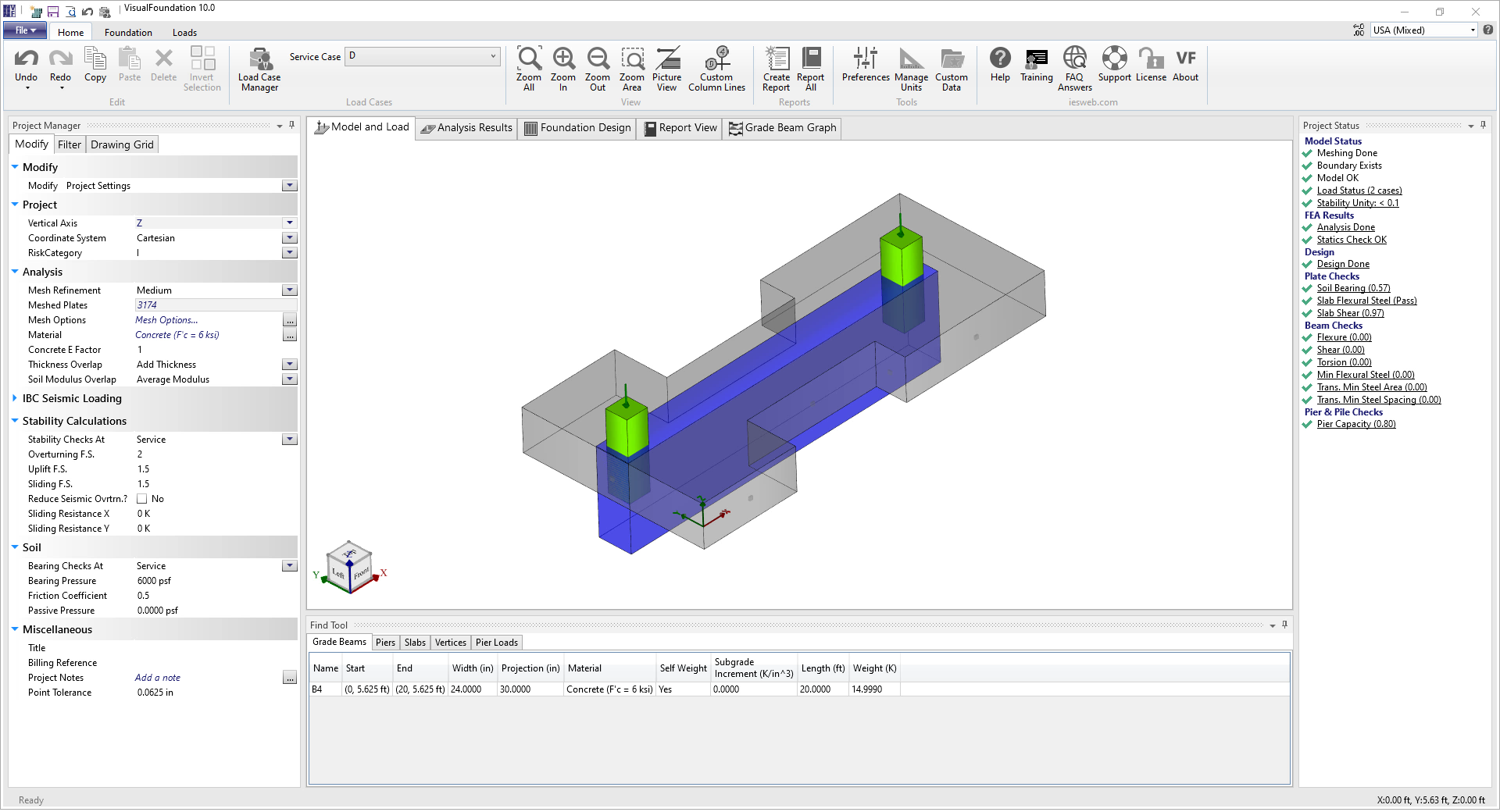Viewport: 1500px width, 812px height.
Task: Pin the Project Manager panel
Action: pyautogui.click(x=292, y=125)
